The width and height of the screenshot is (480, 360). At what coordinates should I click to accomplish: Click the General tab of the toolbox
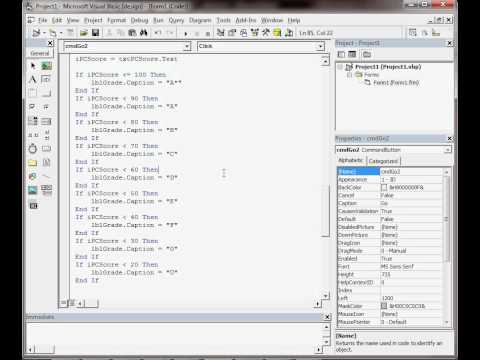point(40,53)
